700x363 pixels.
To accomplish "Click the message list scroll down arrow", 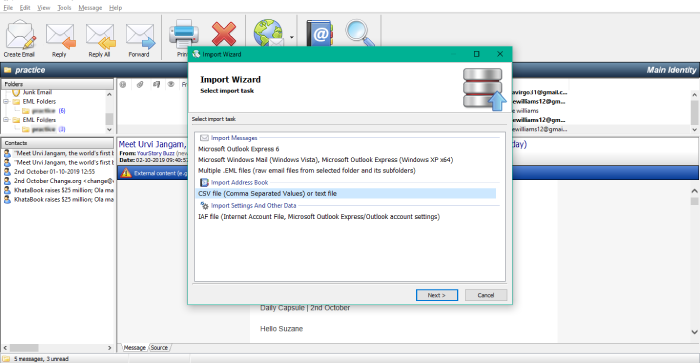I will (695, 129).
